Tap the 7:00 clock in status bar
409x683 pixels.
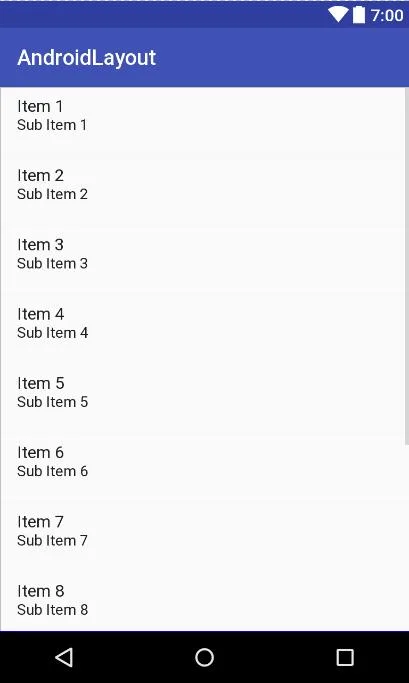(387, 15)
